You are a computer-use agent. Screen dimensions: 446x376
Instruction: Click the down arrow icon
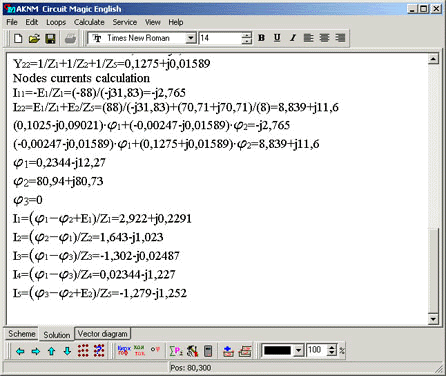(x=67, y=351)
